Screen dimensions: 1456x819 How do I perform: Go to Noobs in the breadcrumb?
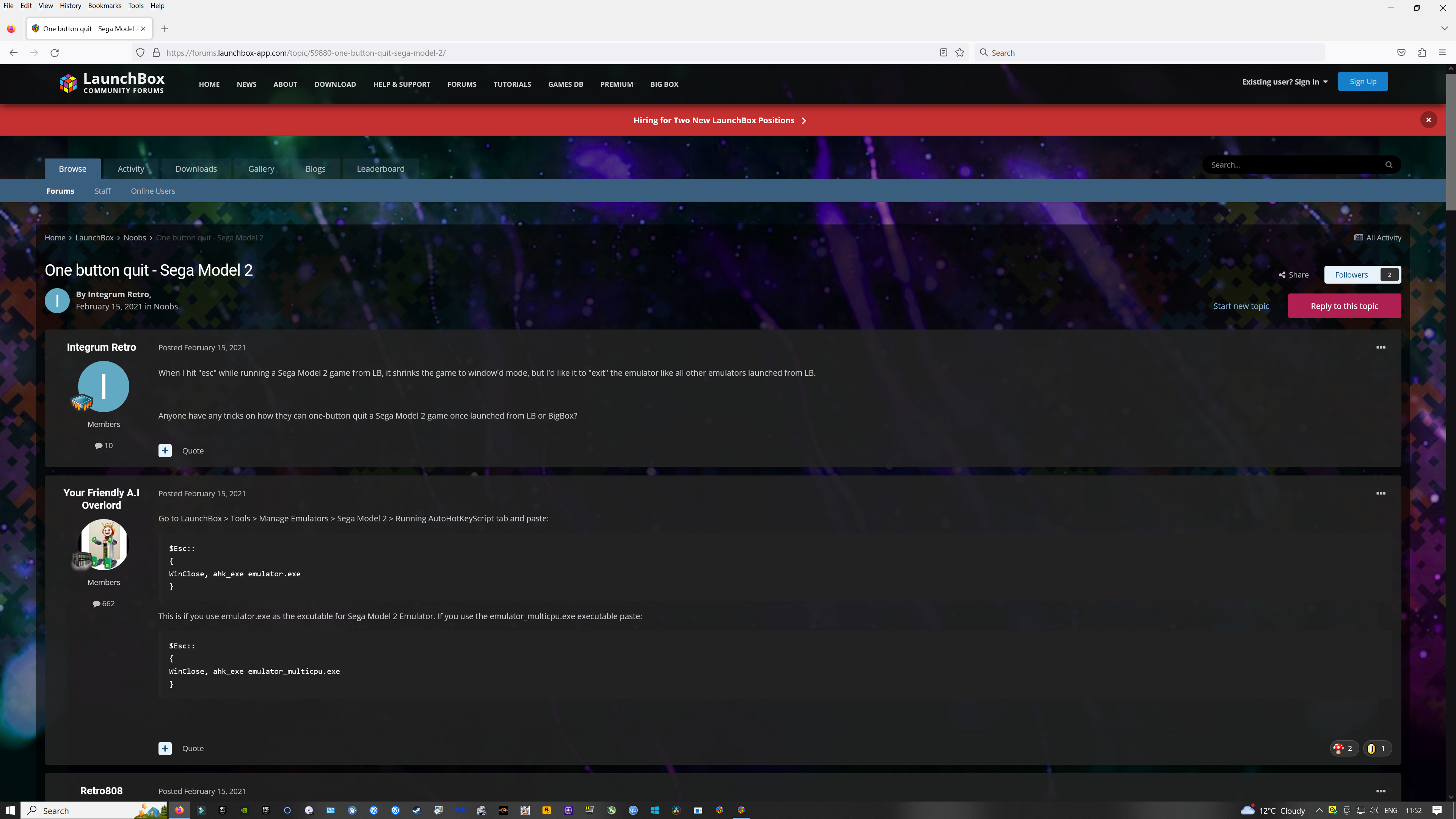[135, 237]
